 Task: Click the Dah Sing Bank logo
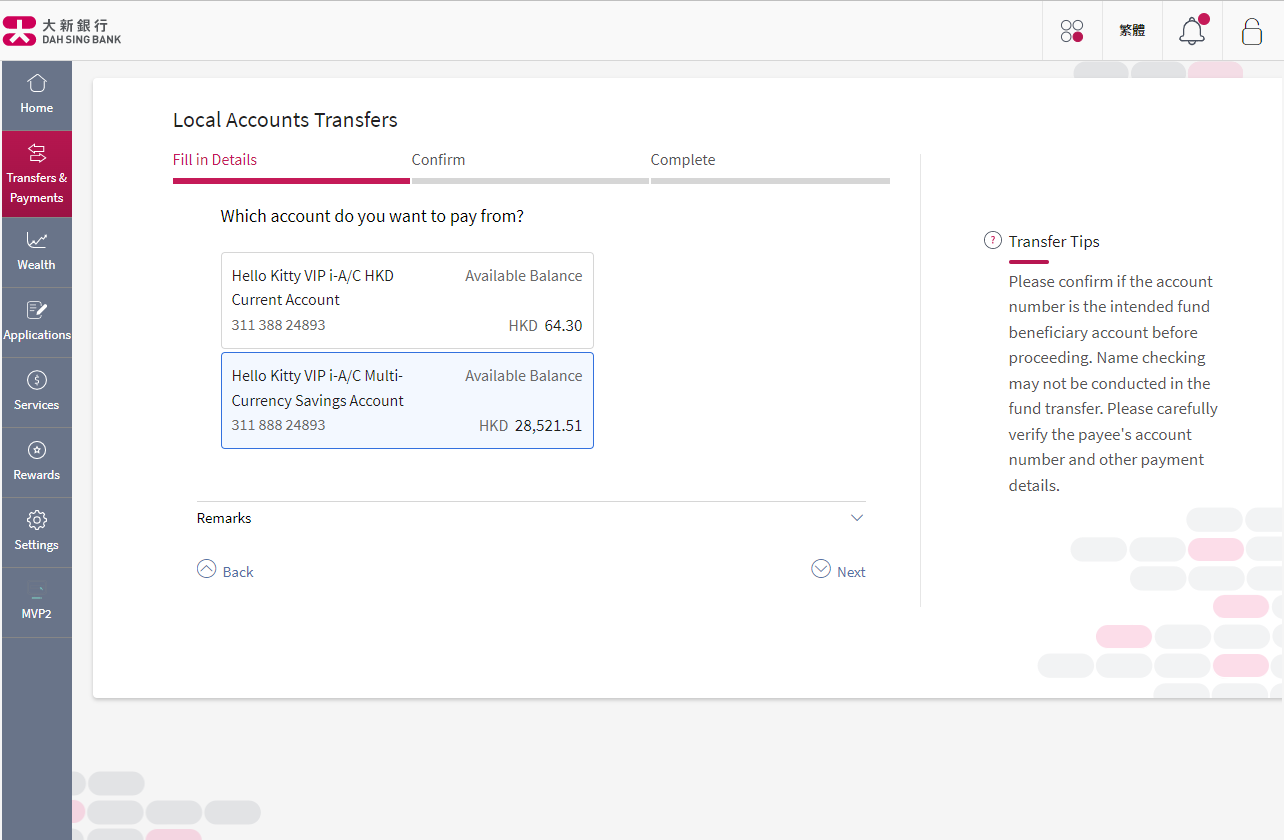click(62, 31)
